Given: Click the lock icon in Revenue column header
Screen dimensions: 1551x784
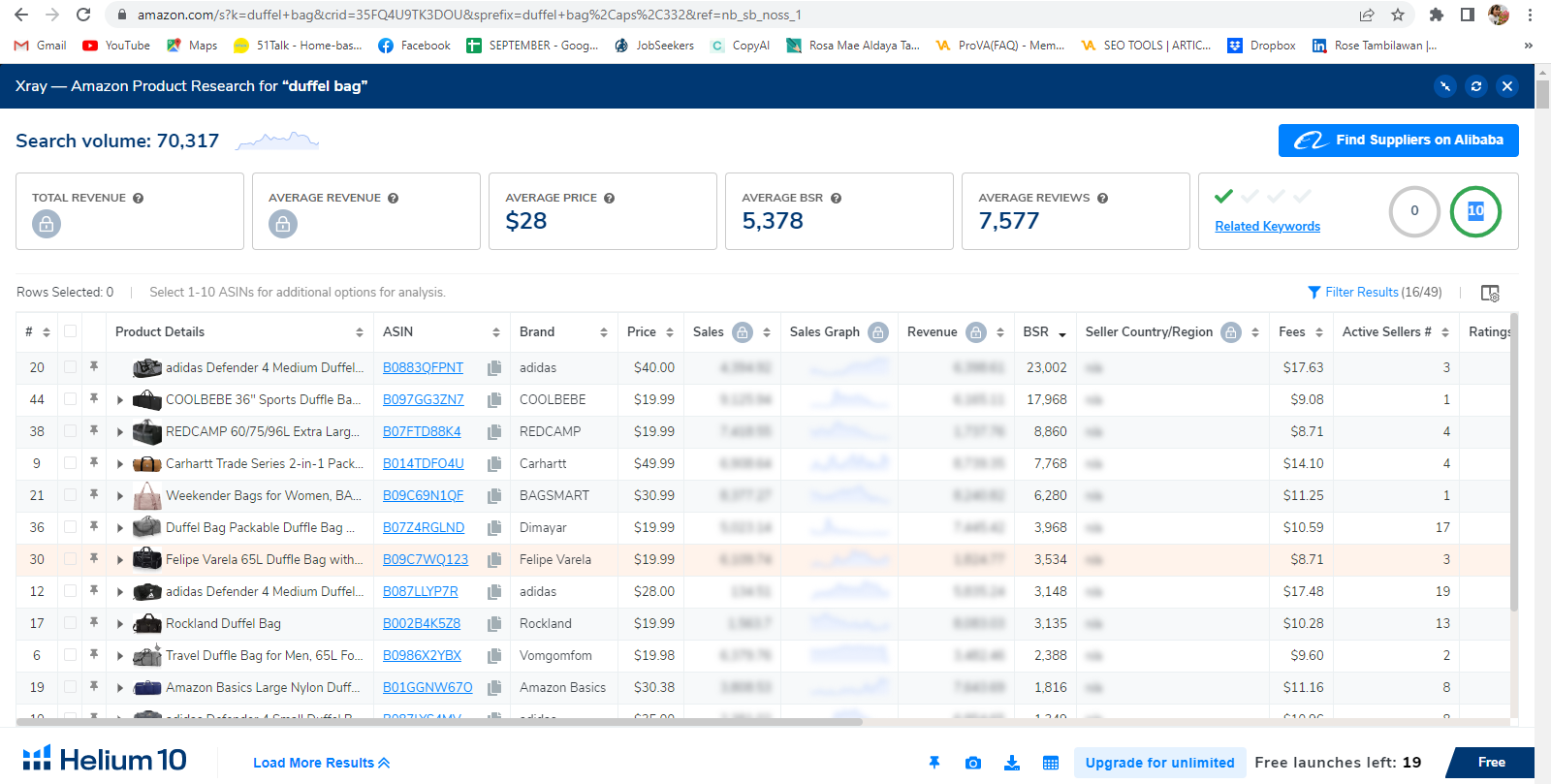Looking at the screenshot, I should pyautogui.click(x=976, y=332).
